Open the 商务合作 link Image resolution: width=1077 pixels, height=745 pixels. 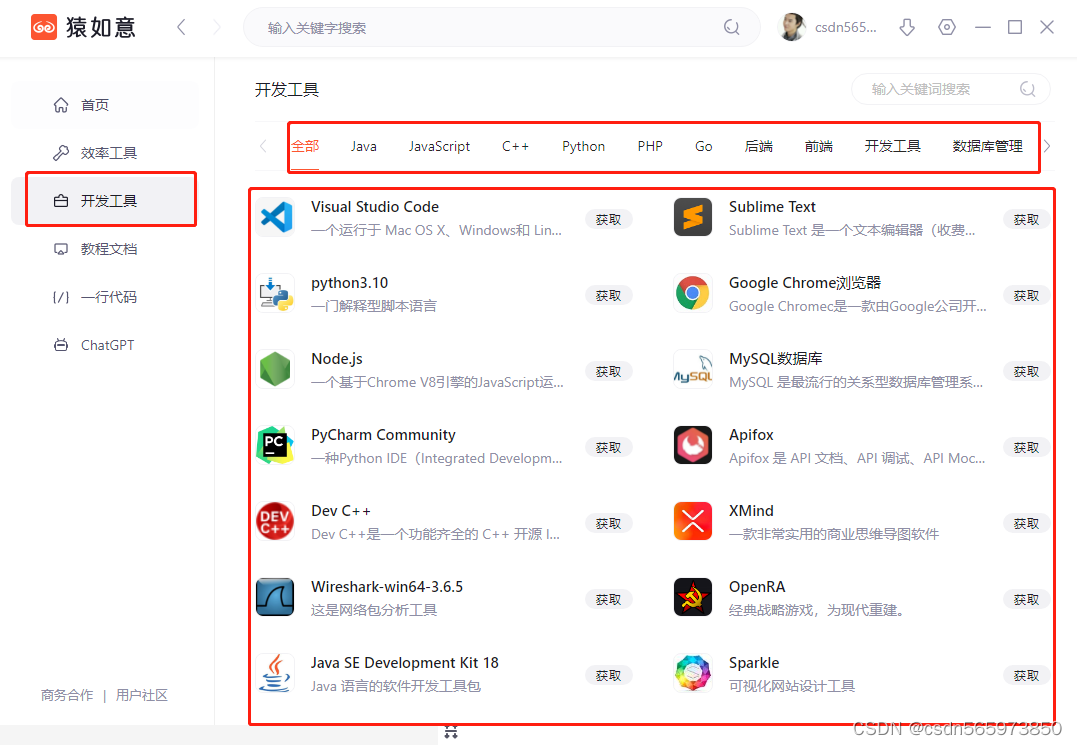coord(67,696)
